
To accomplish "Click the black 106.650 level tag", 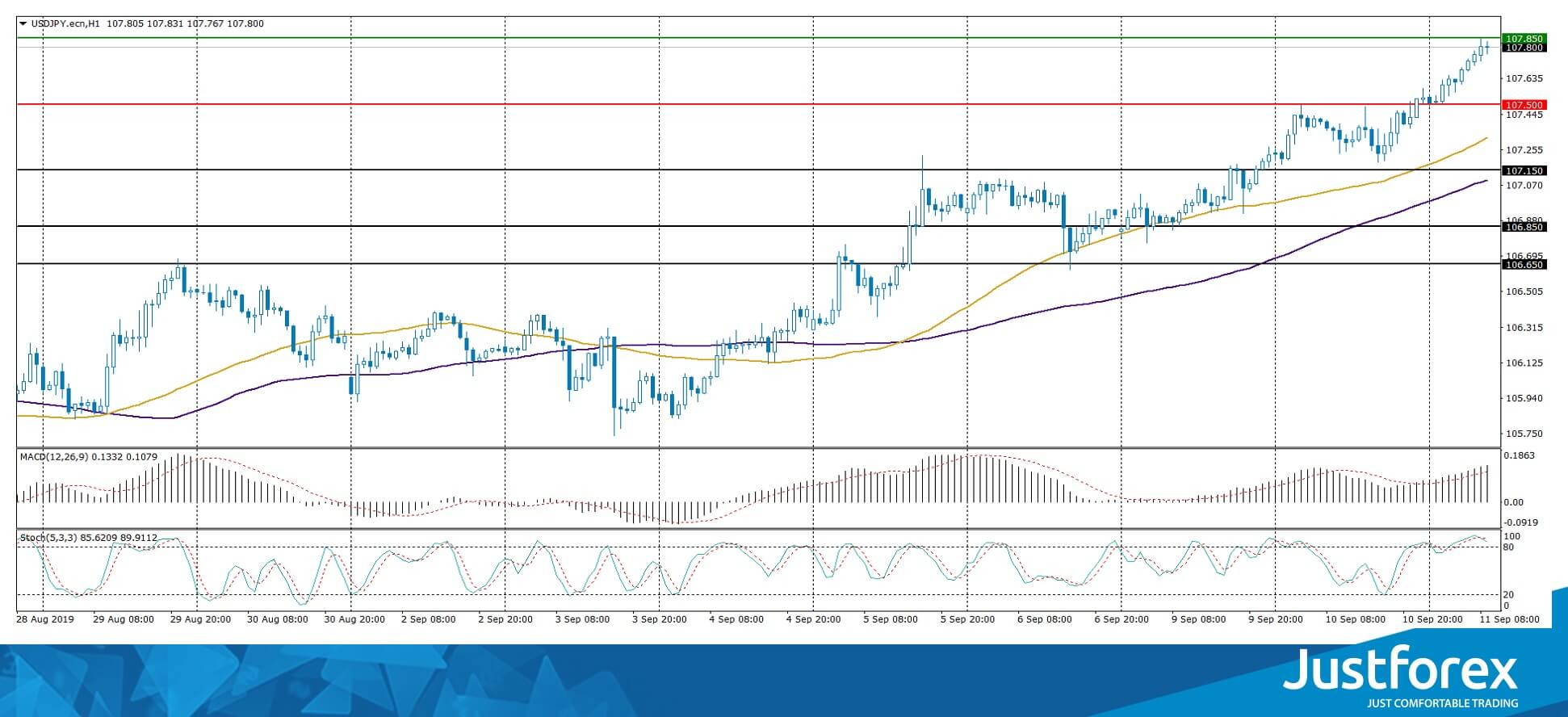I will (x=1524, y=264).
